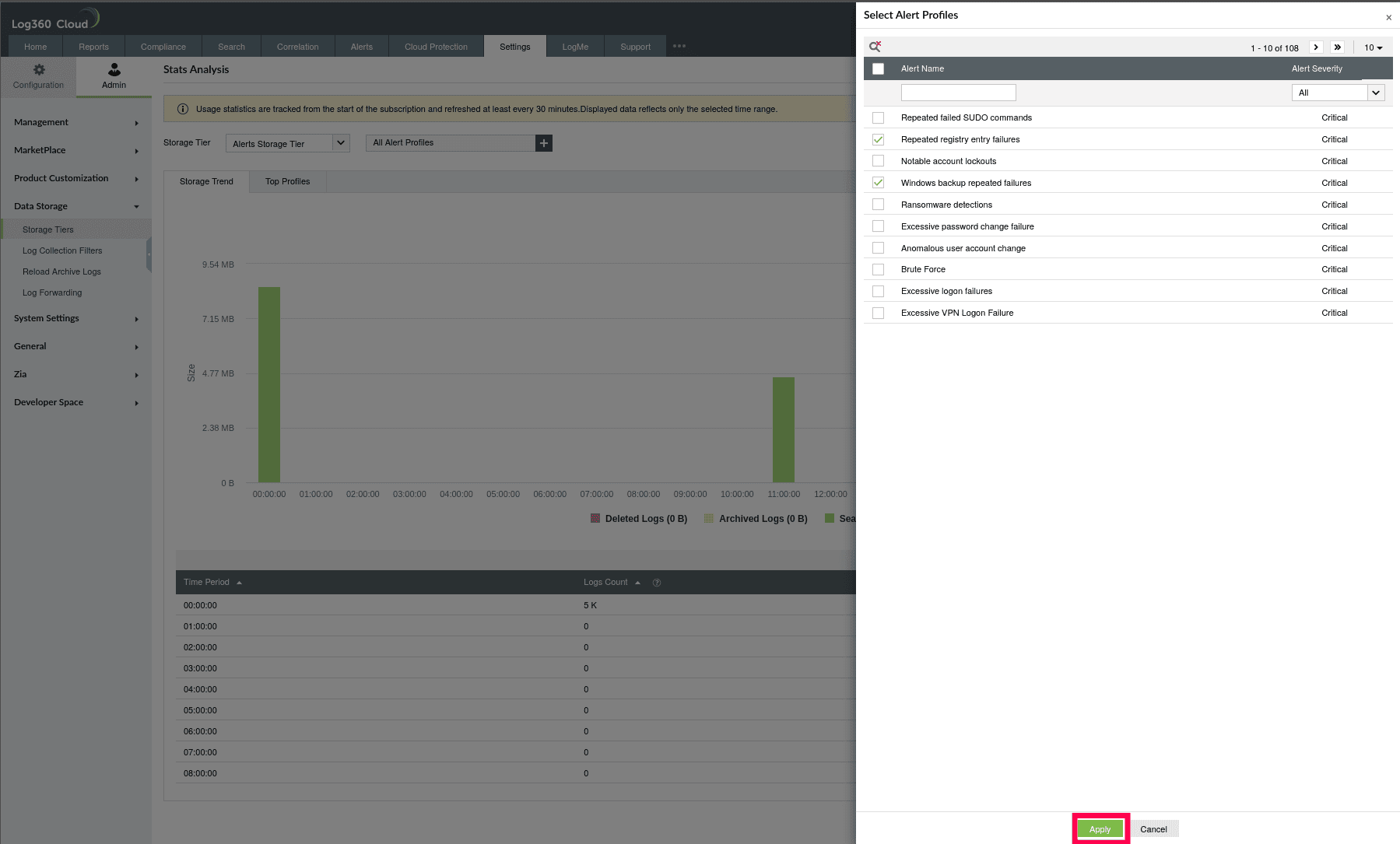Open the Storage Tier dropdown
The width and height of the screenshot is (1400, 844).
(x=287, y=143)
